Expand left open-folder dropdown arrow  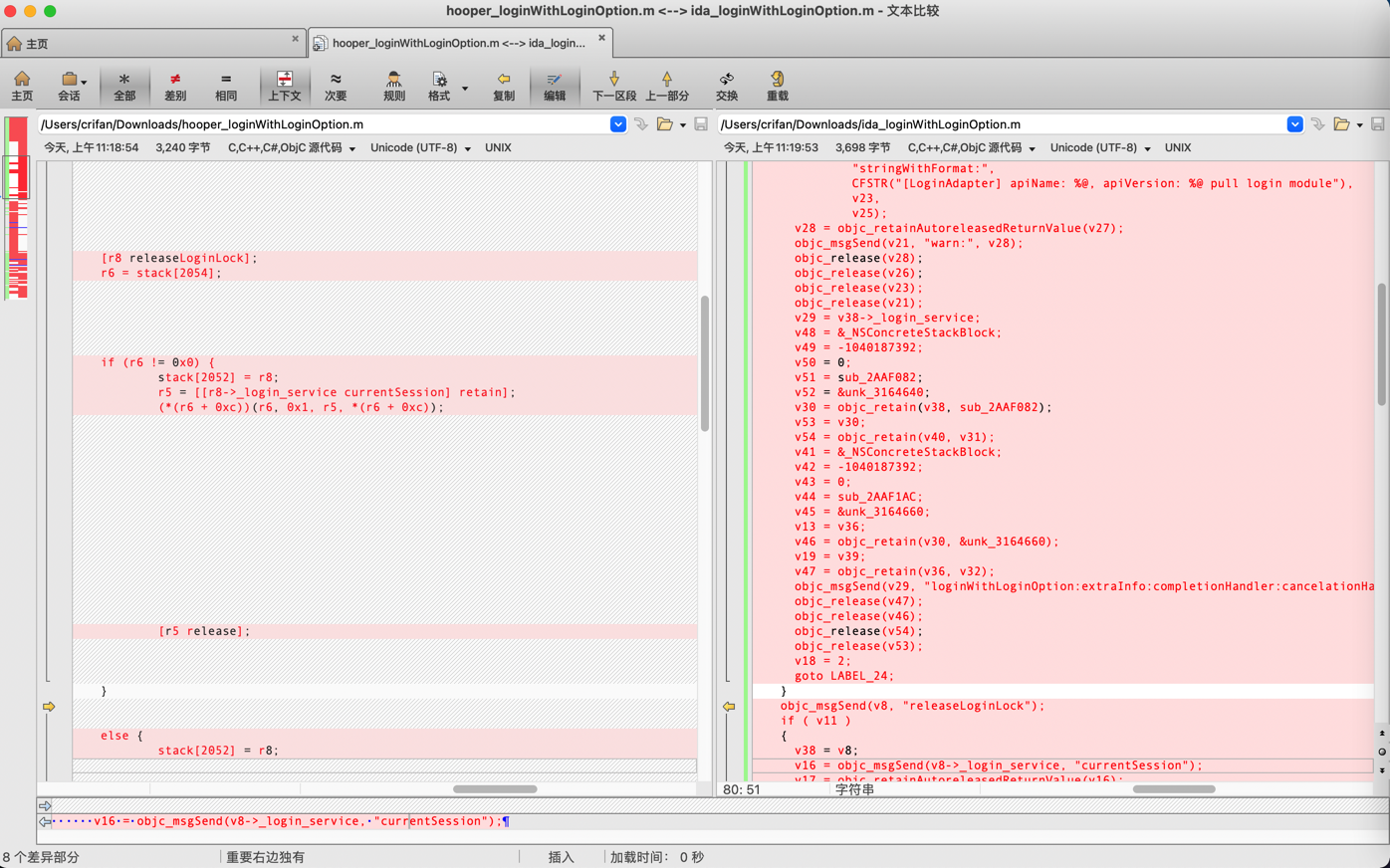coord(683,125)
